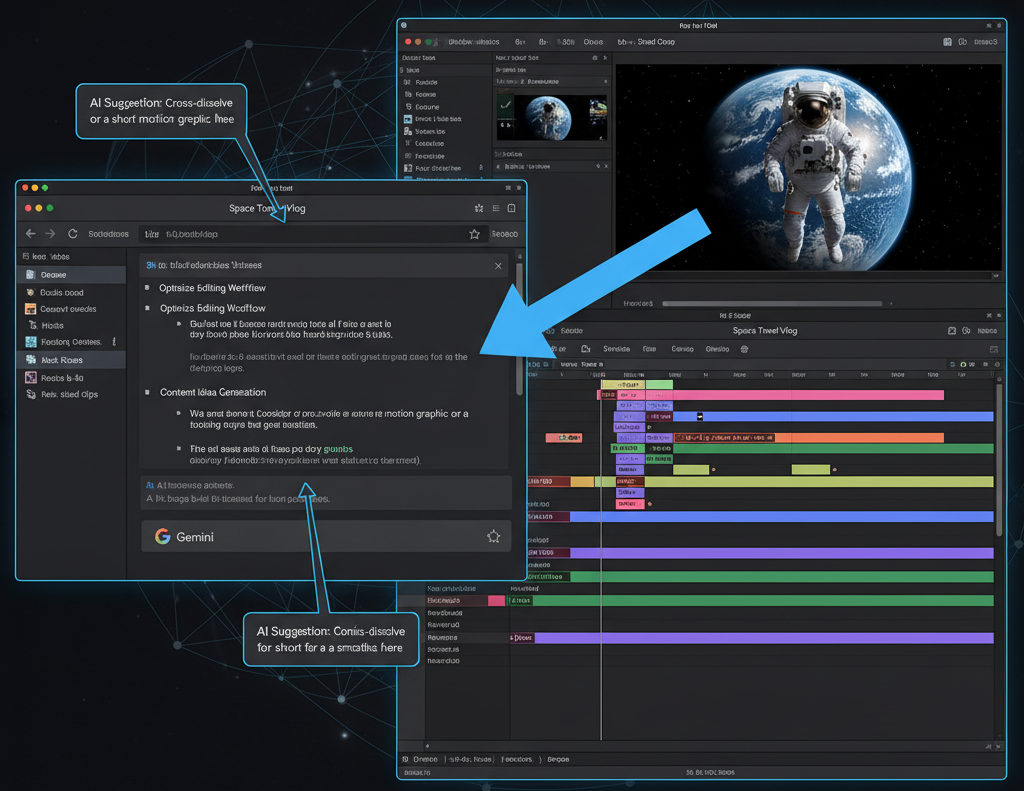Click folder export icon in timeline toolbar
The height and width of the screenshot is (791, 1024).
586,349
